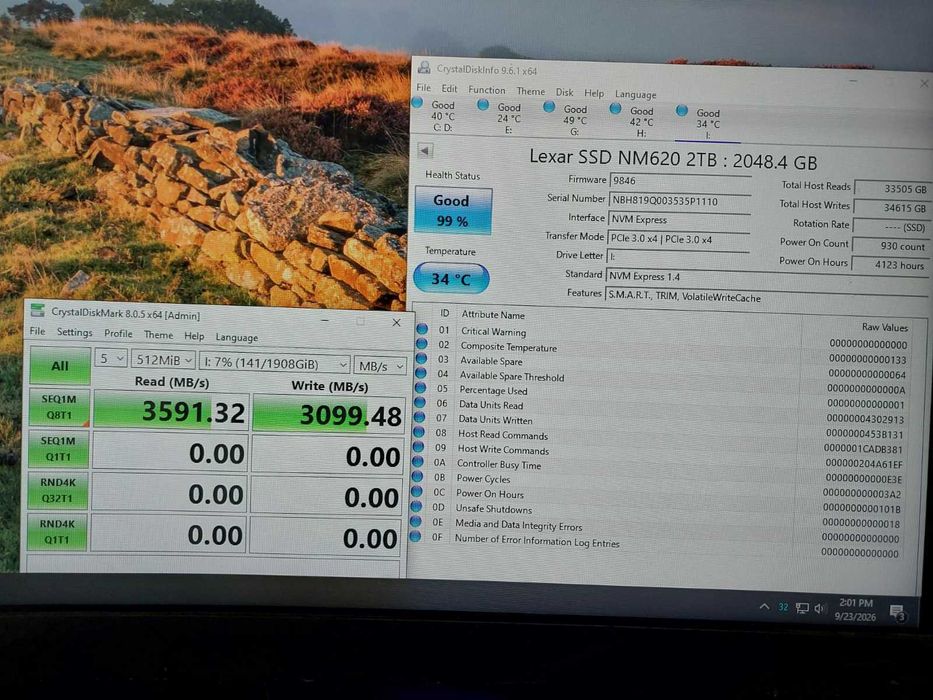This screenshot has height=700, width=933.
Task: Open Language menu in CrystalDiskInfo
Action: [635, 94]
